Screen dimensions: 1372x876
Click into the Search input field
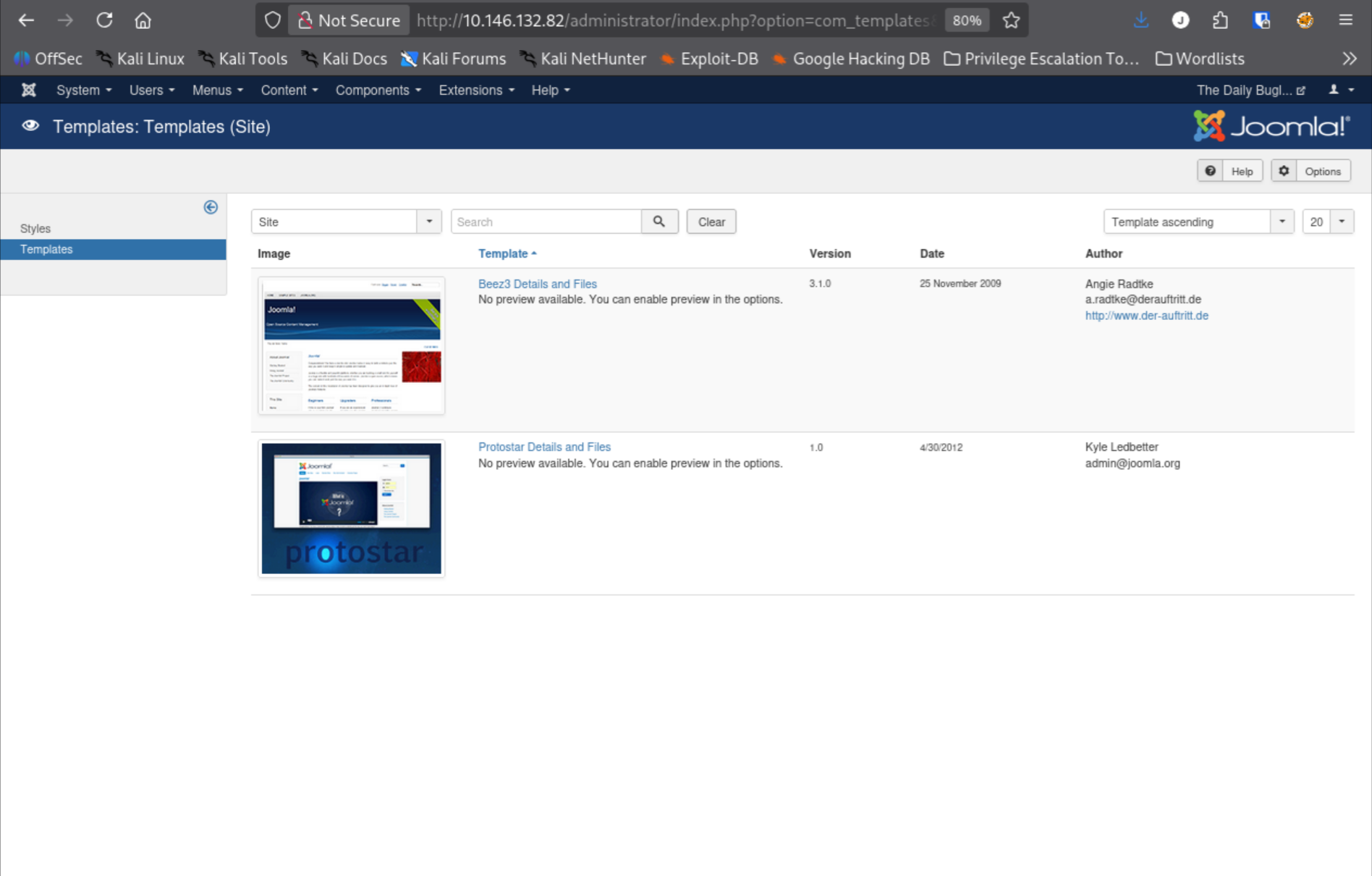(546, 222)
